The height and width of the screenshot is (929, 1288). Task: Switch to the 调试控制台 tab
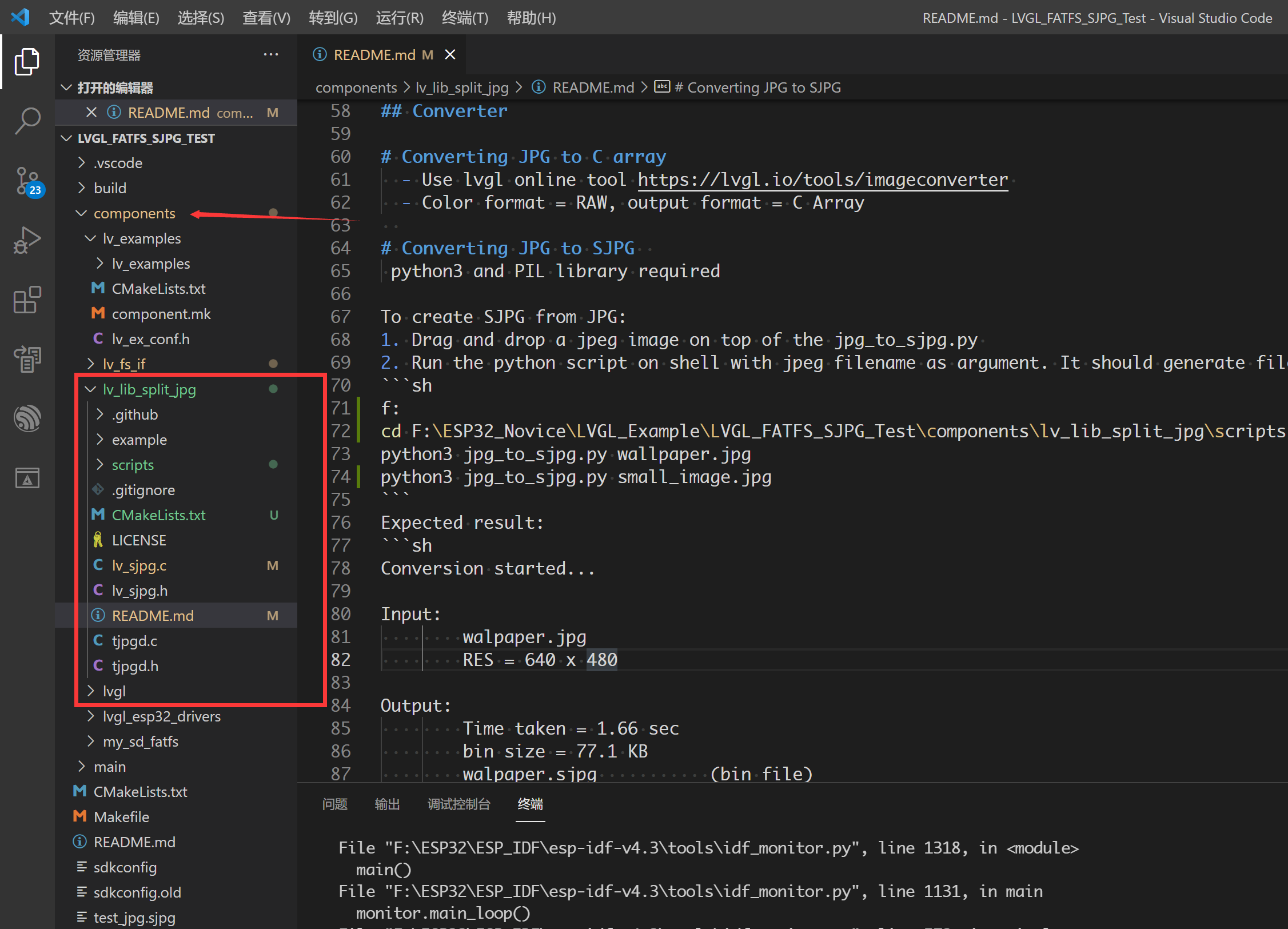point(458,804)
